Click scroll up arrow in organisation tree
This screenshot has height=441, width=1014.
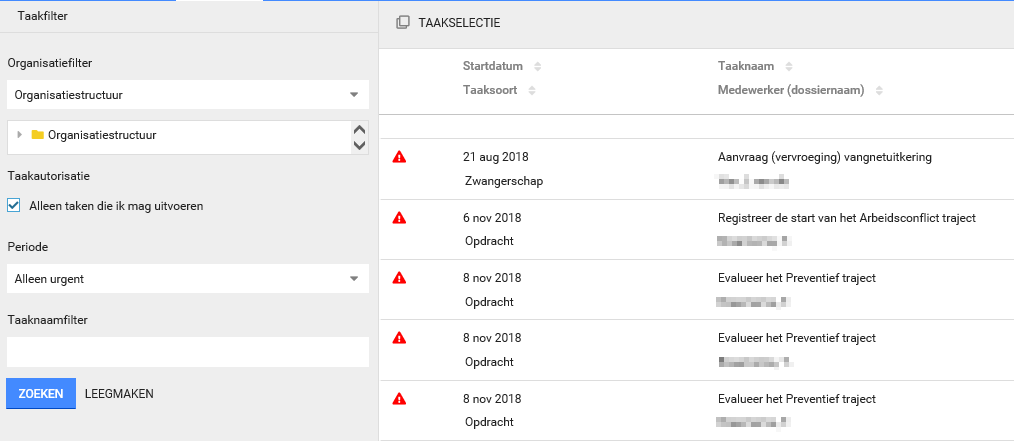360,129
